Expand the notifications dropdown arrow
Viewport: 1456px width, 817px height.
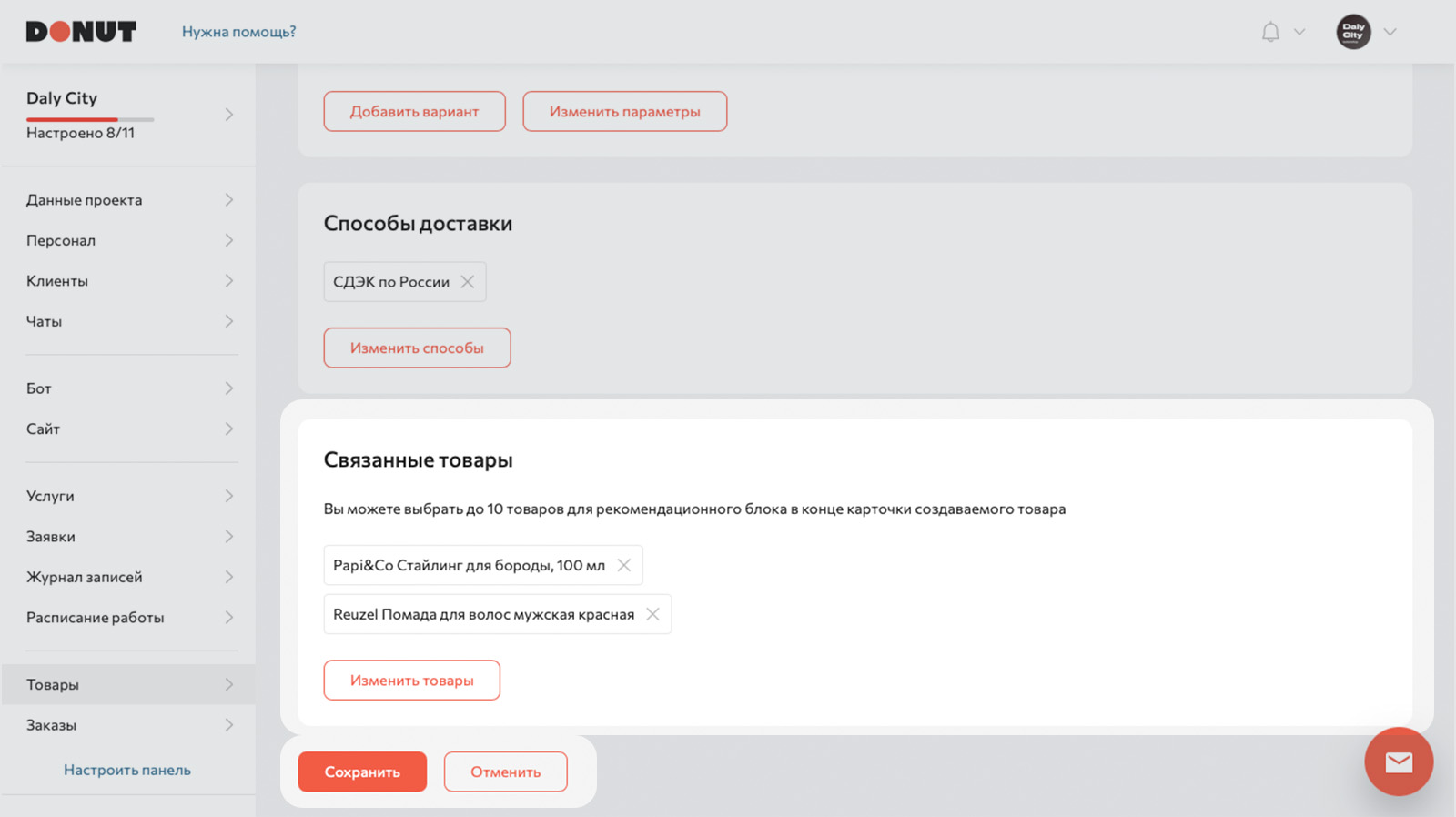pyautogui.click(x=1299, y=32)
